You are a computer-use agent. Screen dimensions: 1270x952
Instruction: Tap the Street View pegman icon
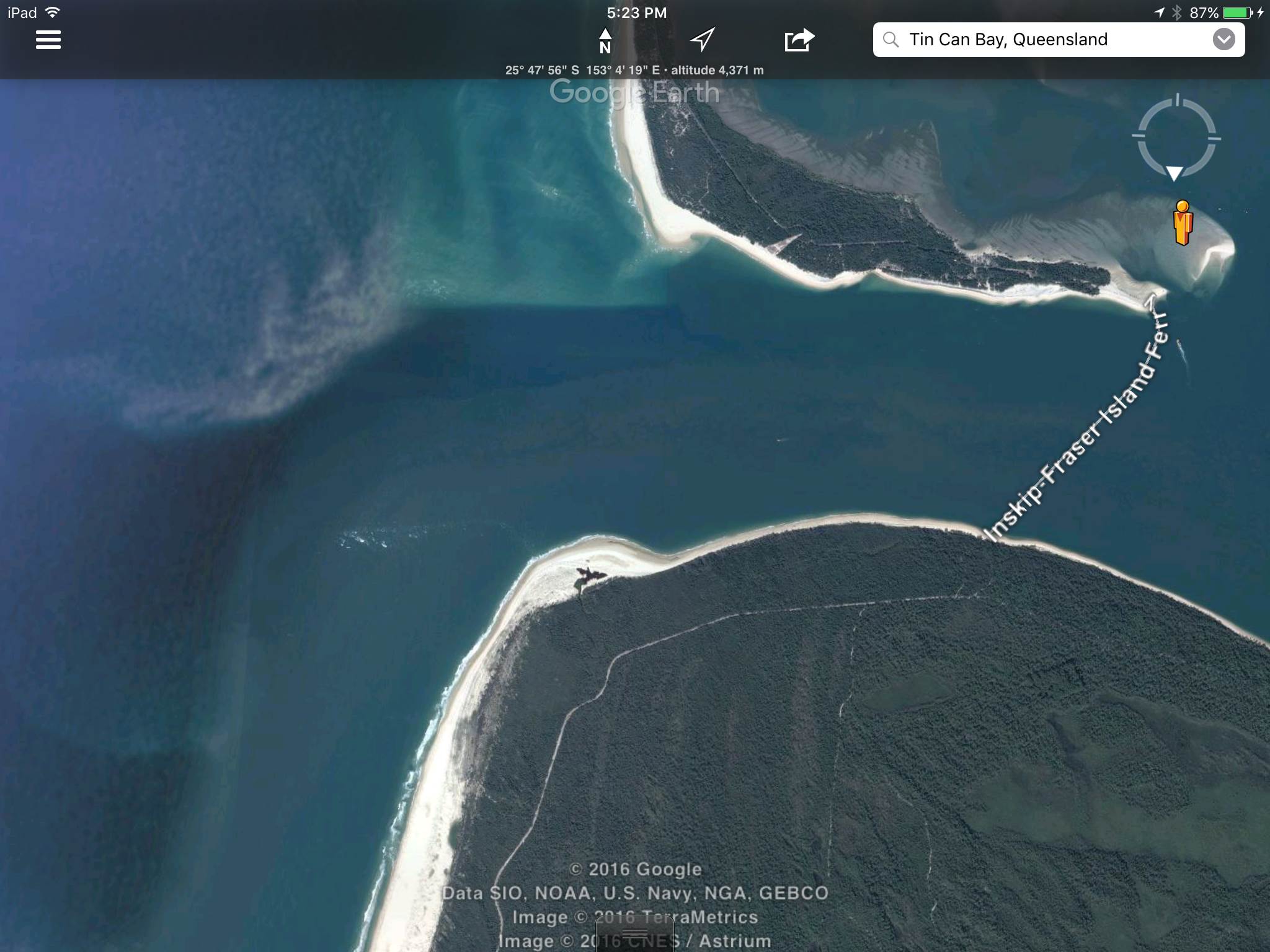point(1183,223)
